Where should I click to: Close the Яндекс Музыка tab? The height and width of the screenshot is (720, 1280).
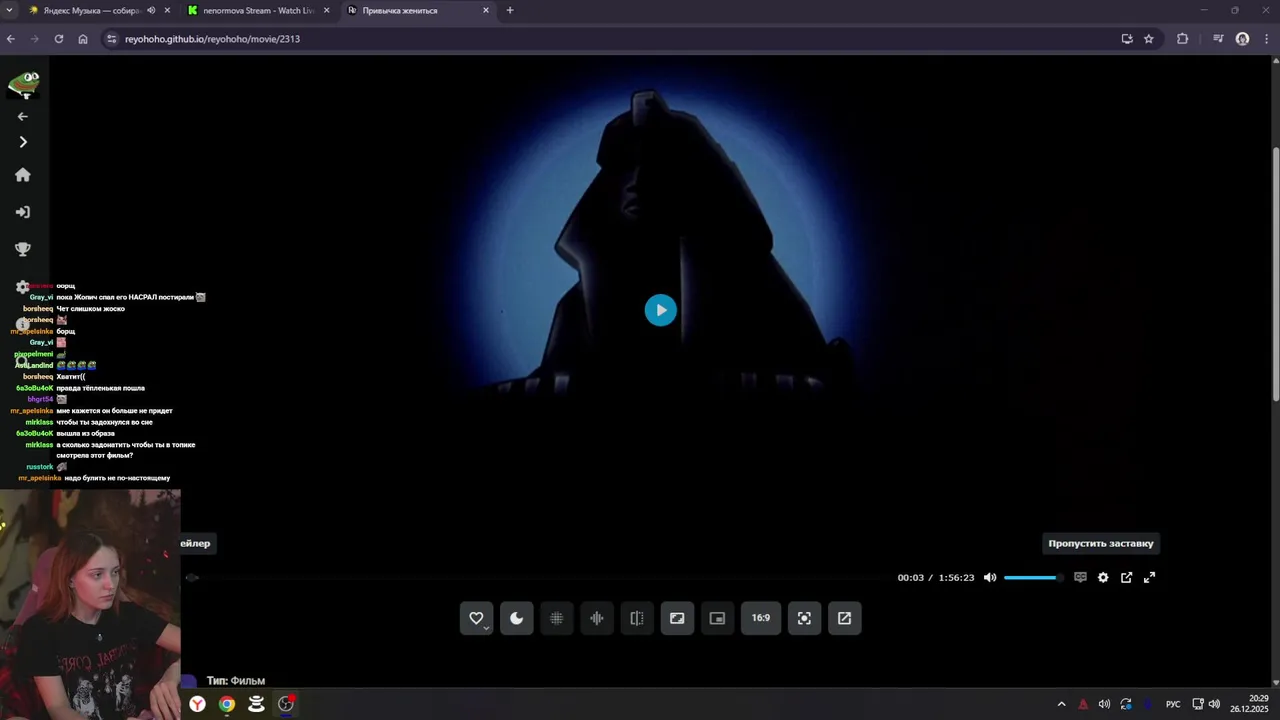pos(167,10)
